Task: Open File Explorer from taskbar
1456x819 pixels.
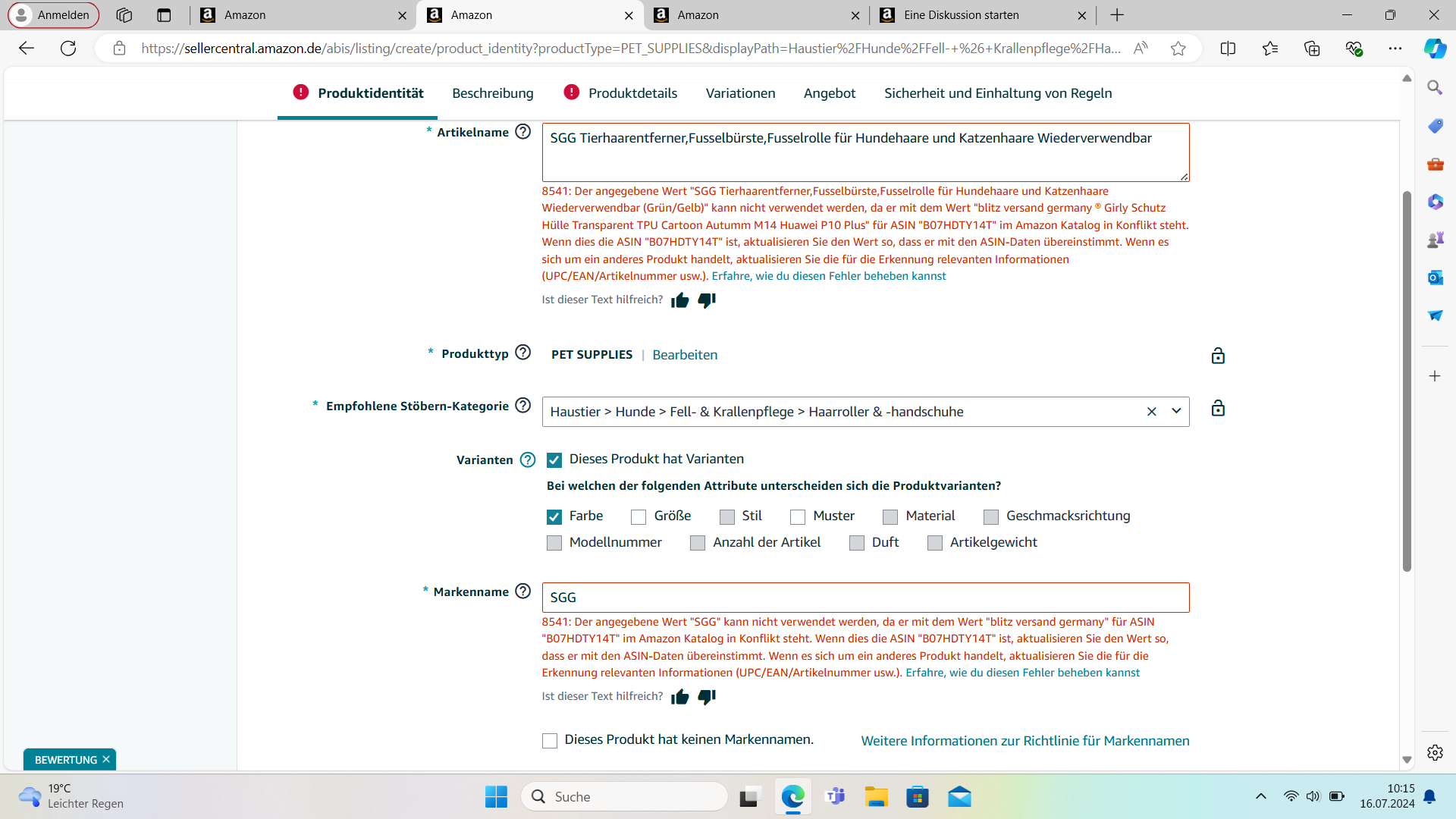Action: (x=877, y=797)
